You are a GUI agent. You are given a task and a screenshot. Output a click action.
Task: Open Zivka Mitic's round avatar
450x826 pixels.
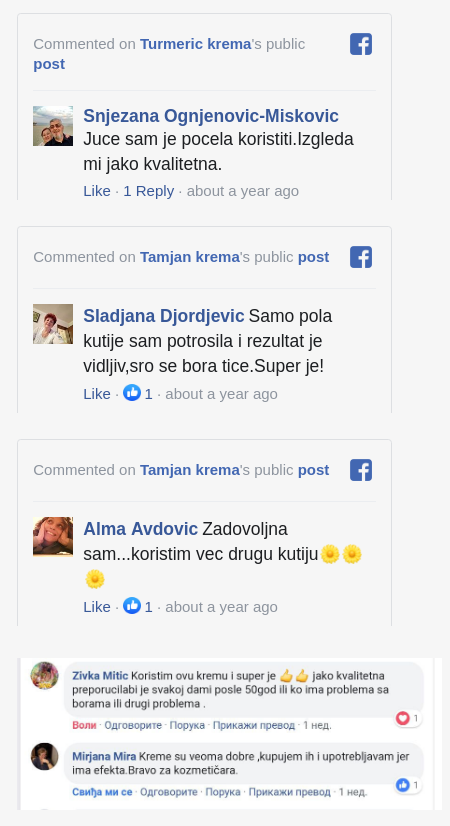click(x=45, y=675)
